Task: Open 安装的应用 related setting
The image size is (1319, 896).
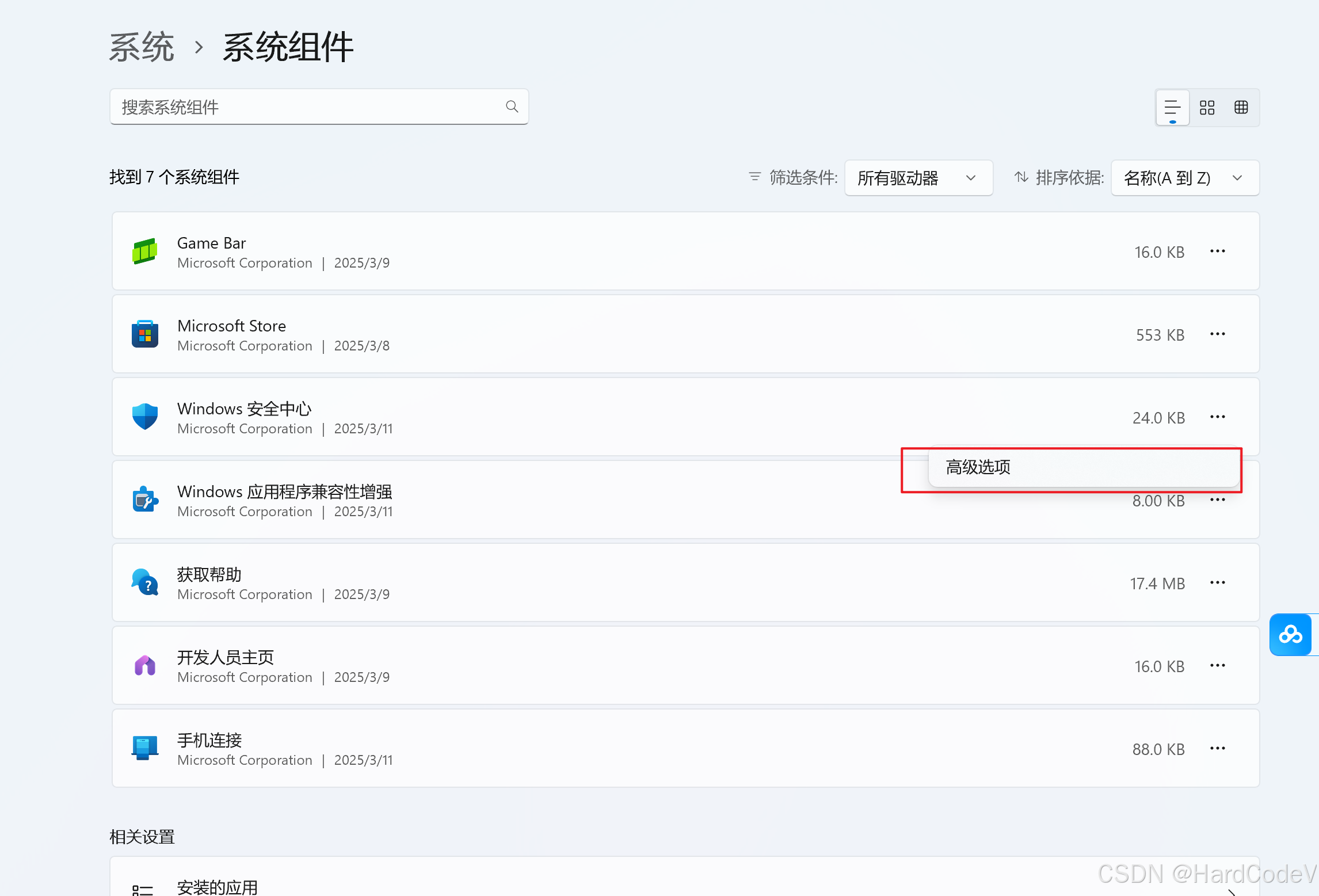Action: [x=218, y=886]
